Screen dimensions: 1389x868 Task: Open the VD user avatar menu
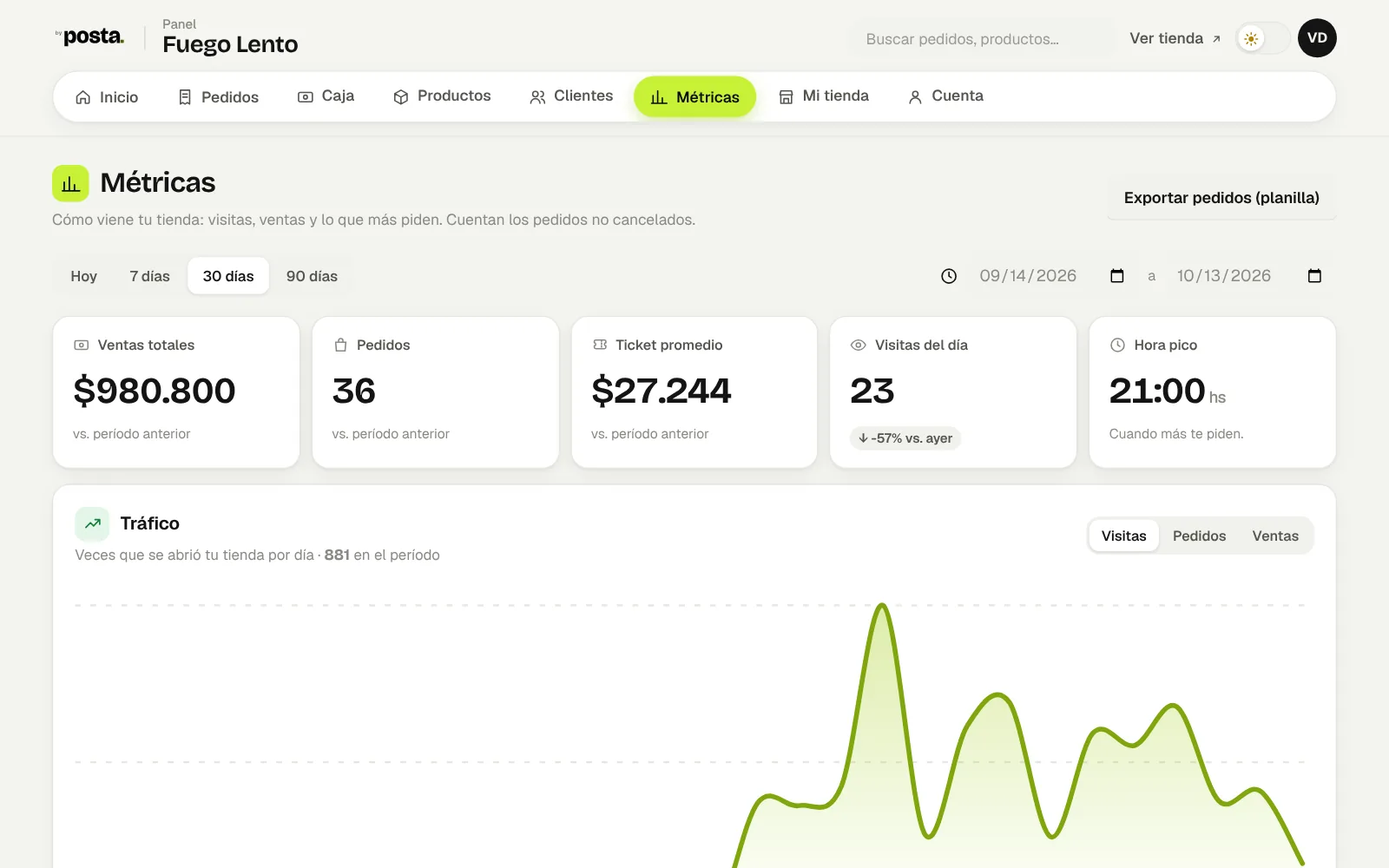1317,38
